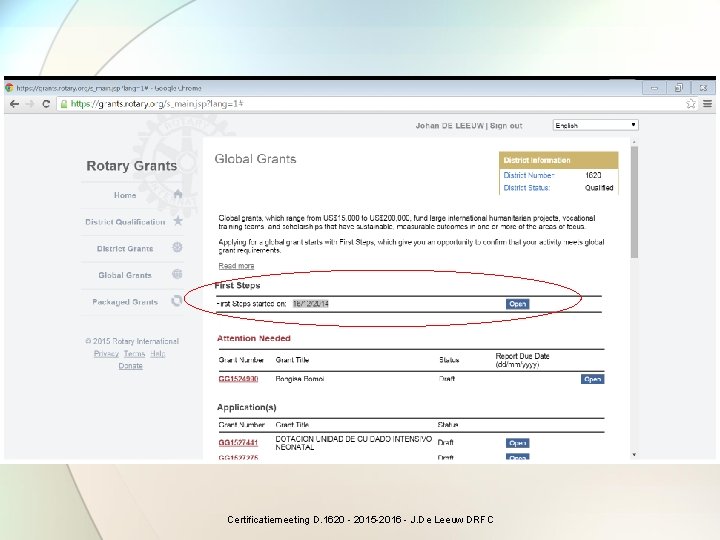The height and width of the screenshot is (540, 720).
Task: Click the District Number label
Action: coord(529,175)
